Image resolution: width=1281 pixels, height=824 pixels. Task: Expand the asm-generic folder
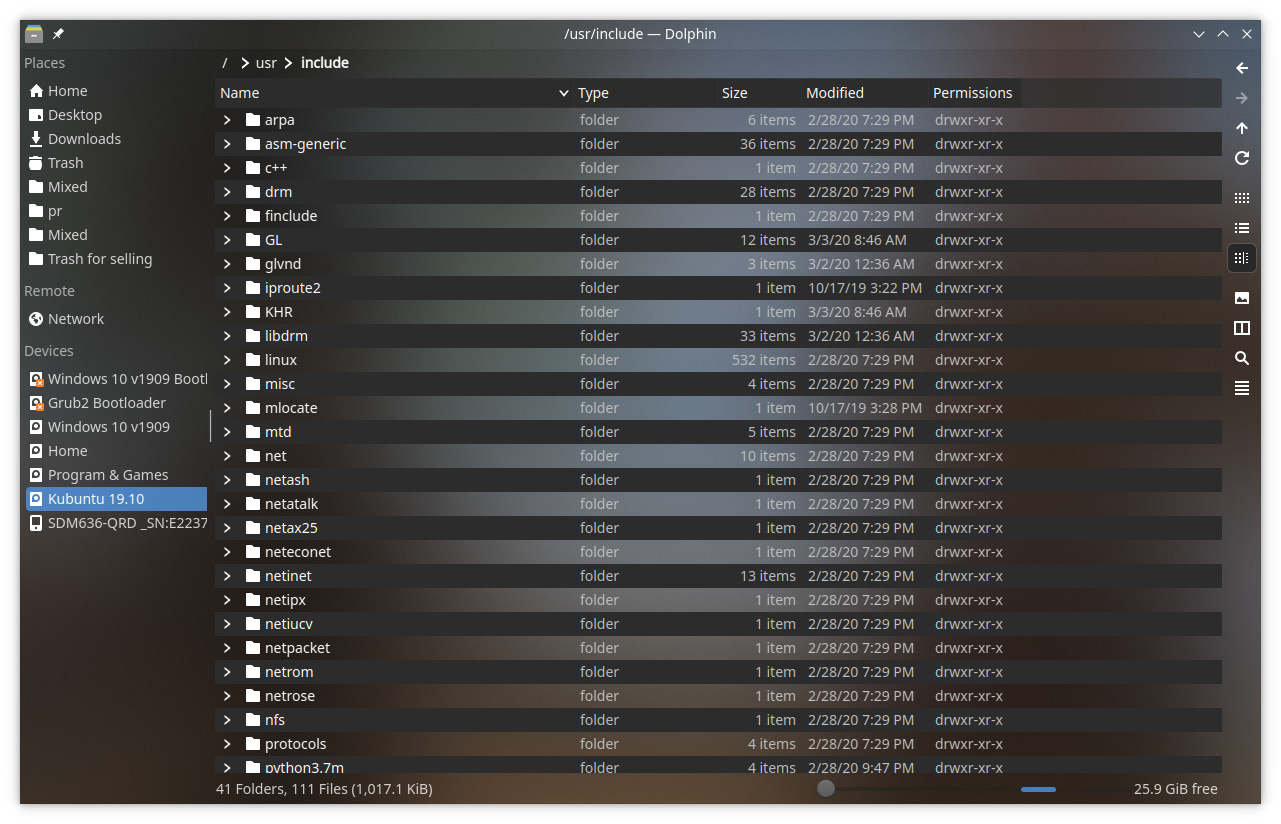click(227, 144)
